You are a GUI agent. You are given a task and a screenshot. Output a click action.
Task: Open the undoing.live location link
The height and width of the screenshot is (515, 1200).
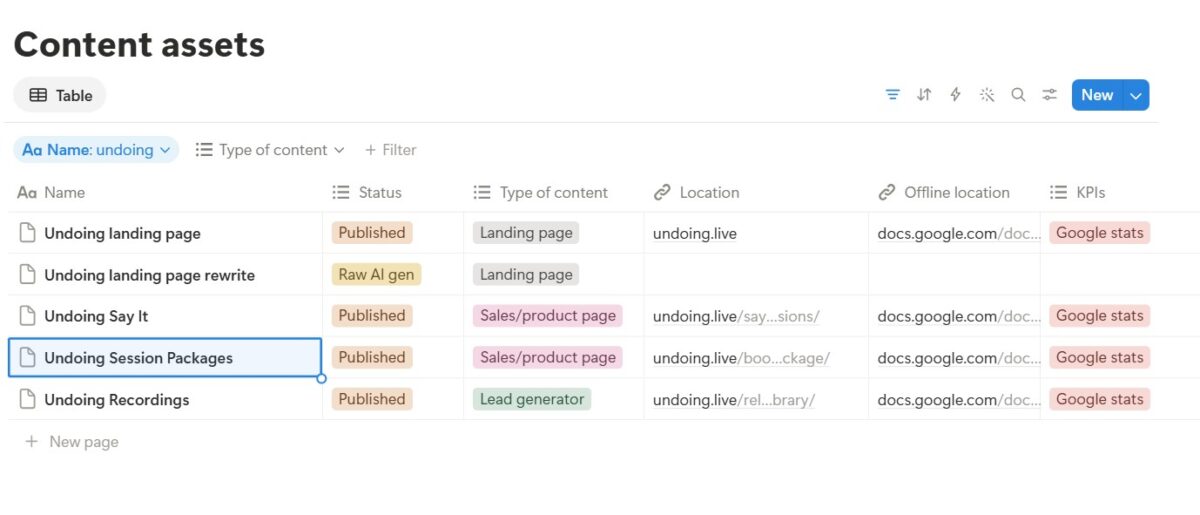point(695,233)
